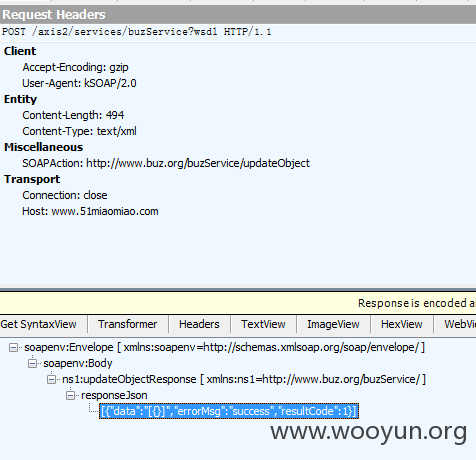The width and height of the screenshot is (476, 460).
Task: Collapse the soapenv:Body tree node
Action: click(x=32, y=363)
